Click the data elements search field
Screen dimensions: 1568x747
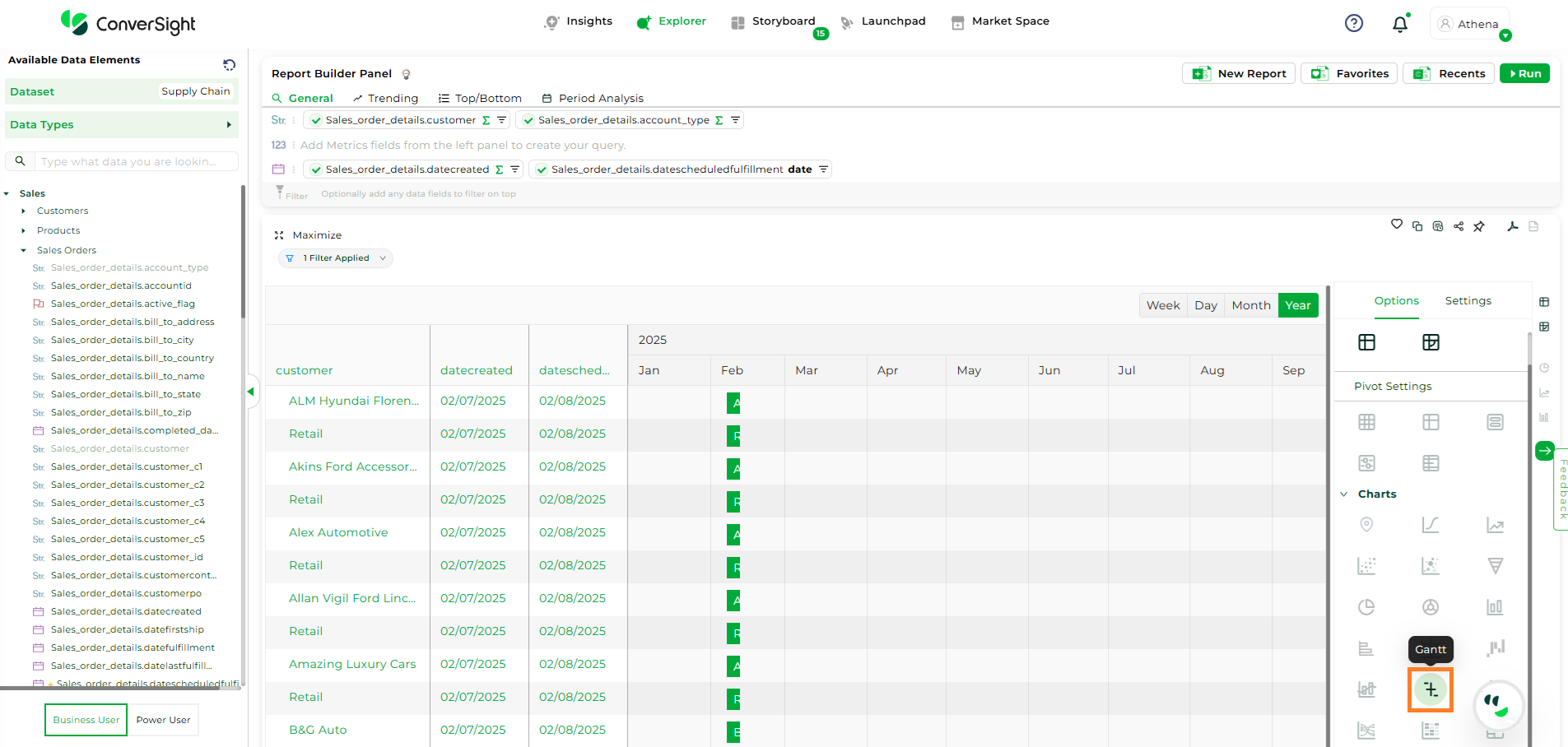136,161
